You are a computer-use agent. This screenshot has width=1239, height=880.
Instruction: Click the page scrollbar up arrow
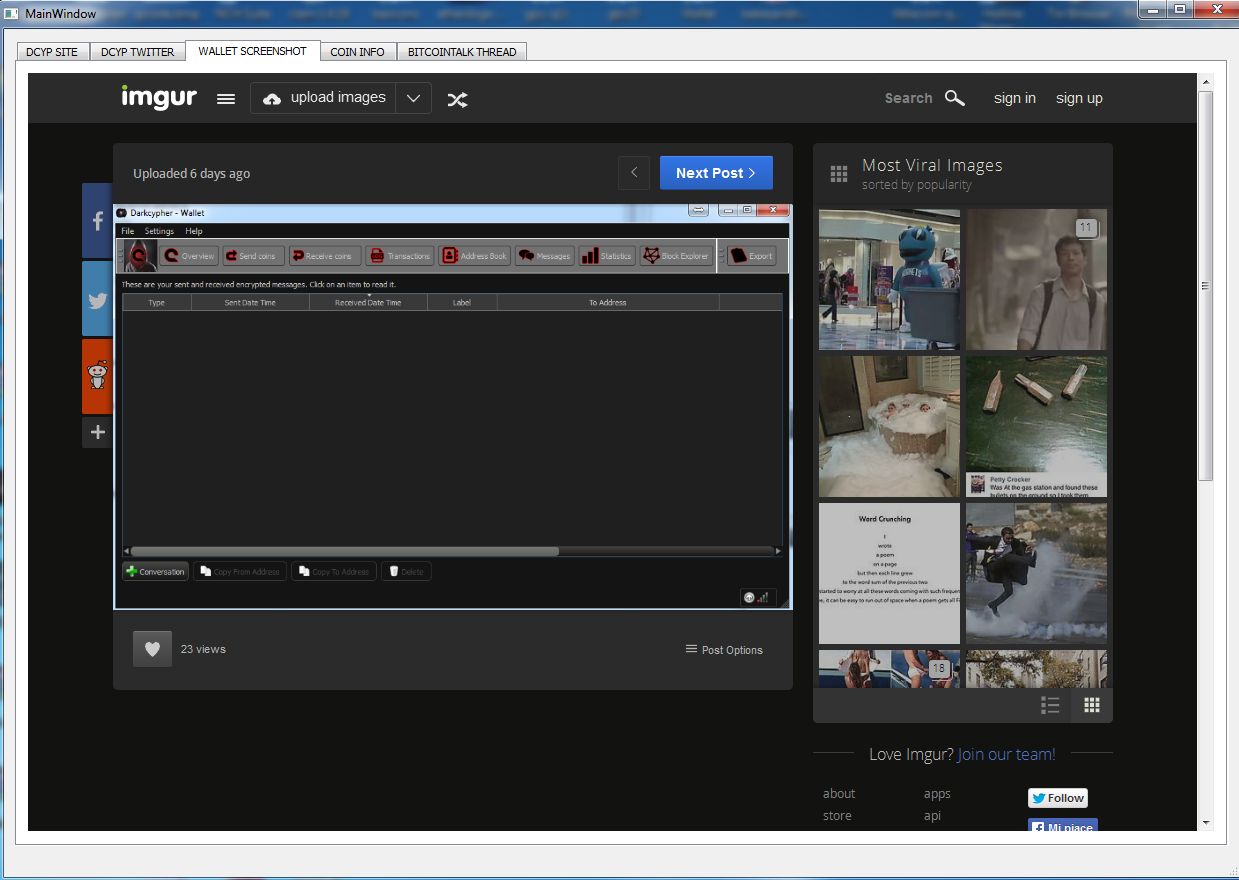point(1206,82)
